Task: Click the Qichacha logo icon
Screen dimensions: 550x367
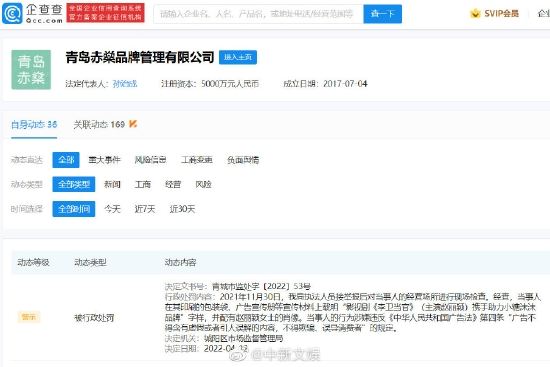Action: [12, 14]
